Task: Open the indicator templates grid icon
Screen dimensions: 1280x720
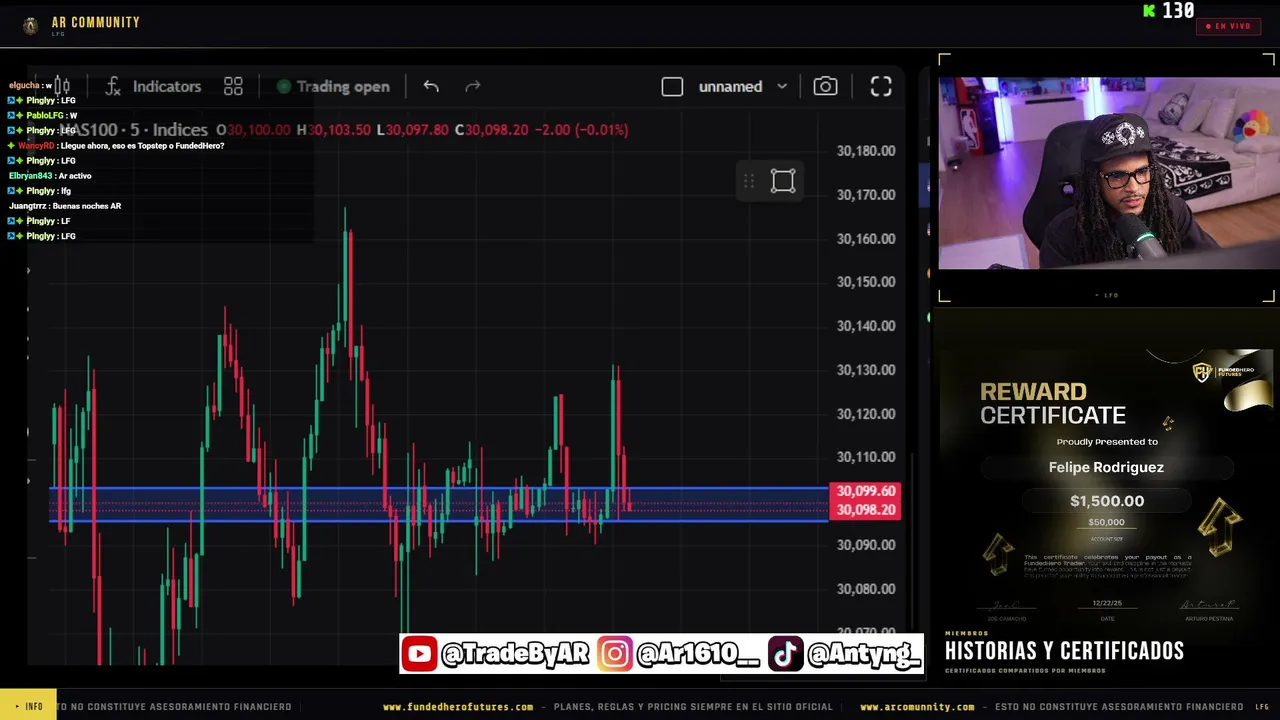Action: point(233,86)
